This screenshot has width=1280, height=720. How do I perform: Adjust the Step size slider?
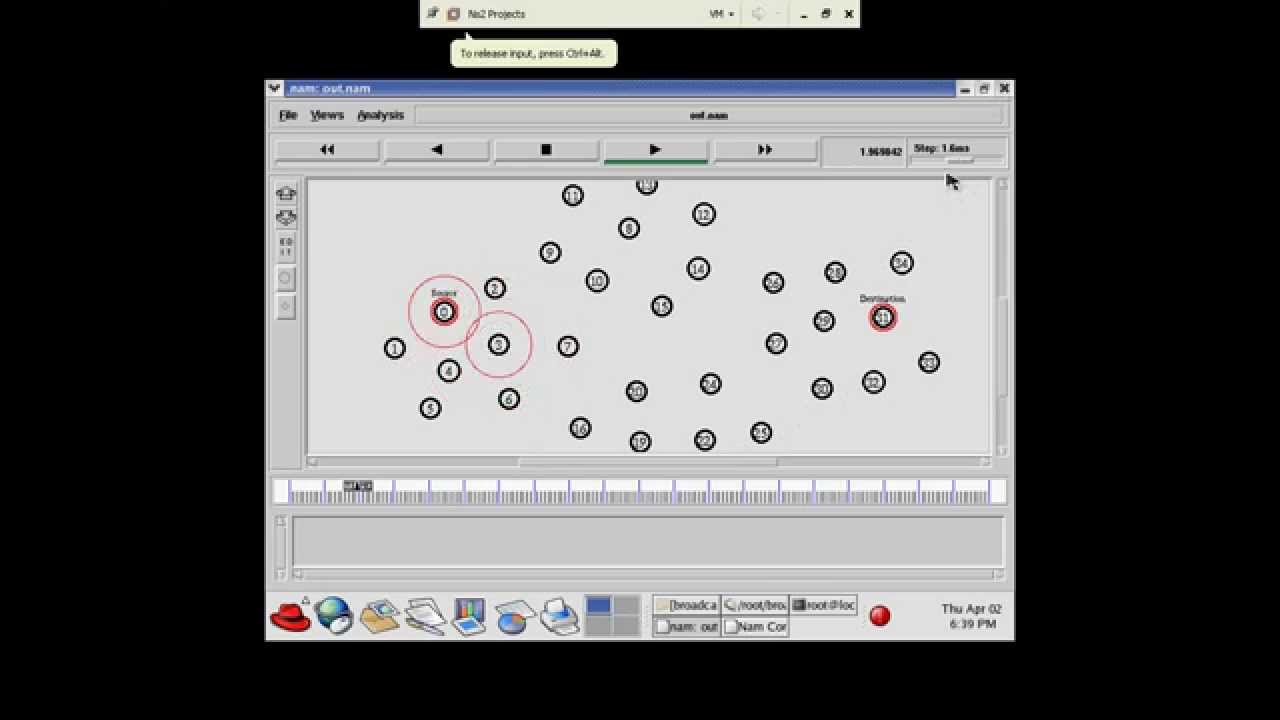pos(957,160)
